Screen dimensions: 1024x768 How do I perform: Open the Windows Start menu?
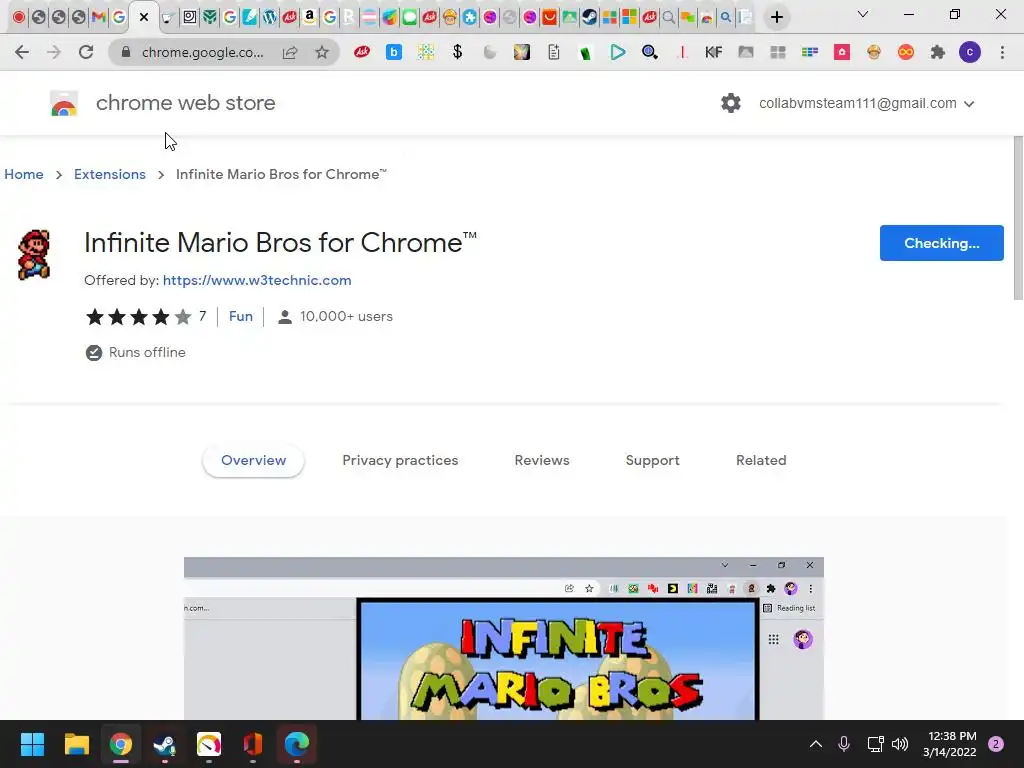pyautogui.click(x=32, y=744)
